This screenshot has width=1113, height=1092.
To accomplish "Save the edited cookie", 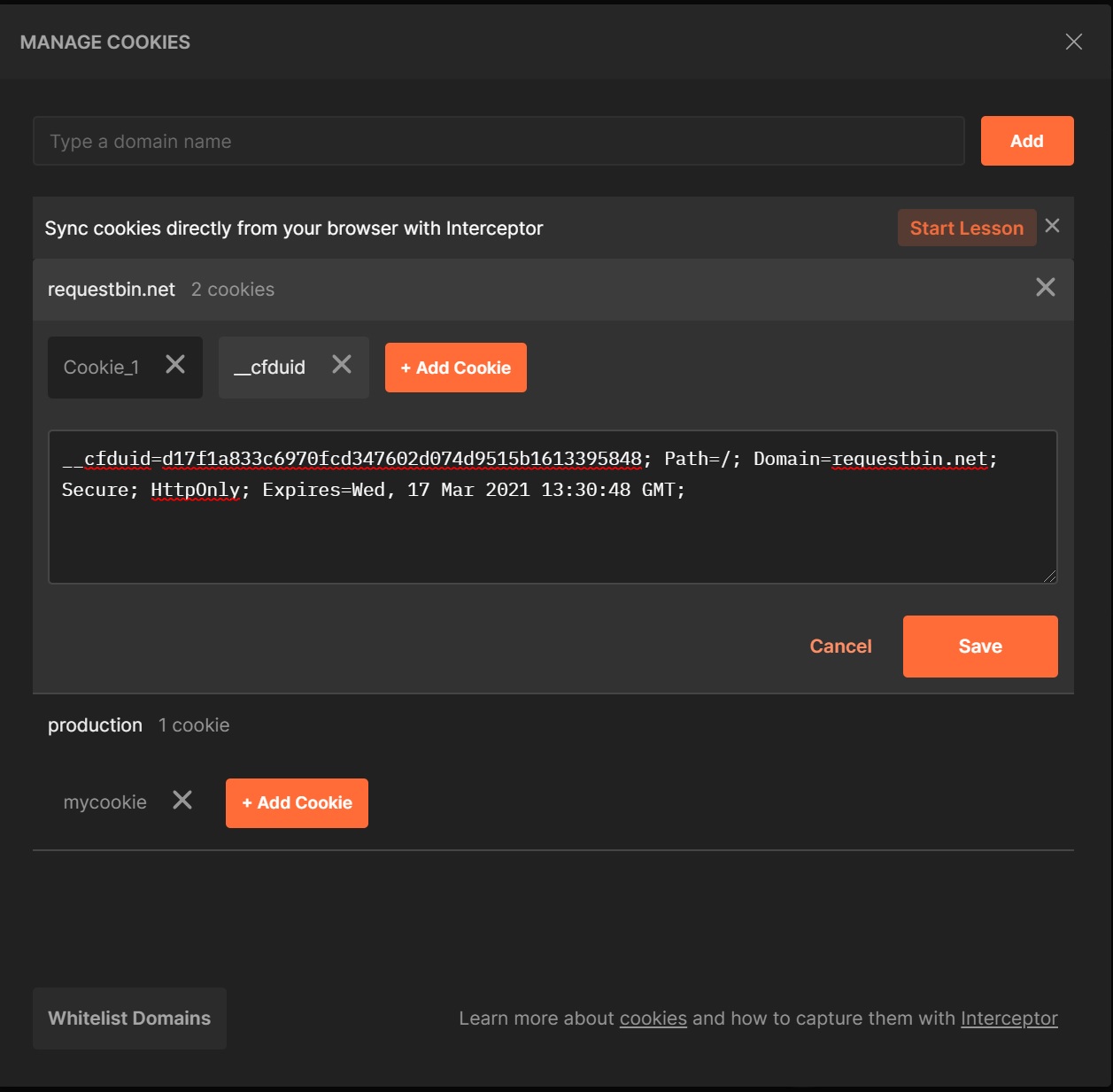I will (979, 647).
